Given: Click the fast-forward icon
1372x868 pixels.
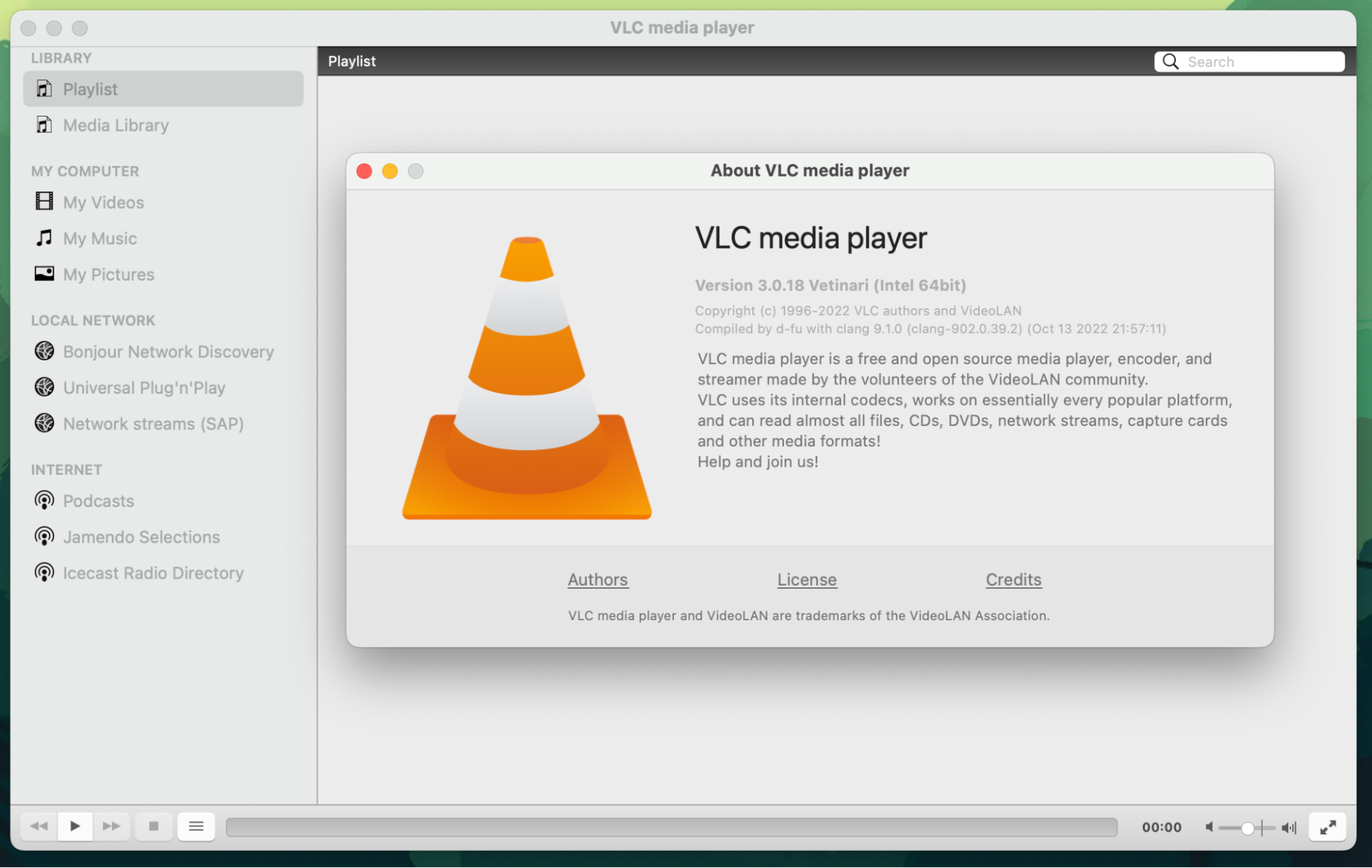Looking at the screenshot, I should click(112, 826).
